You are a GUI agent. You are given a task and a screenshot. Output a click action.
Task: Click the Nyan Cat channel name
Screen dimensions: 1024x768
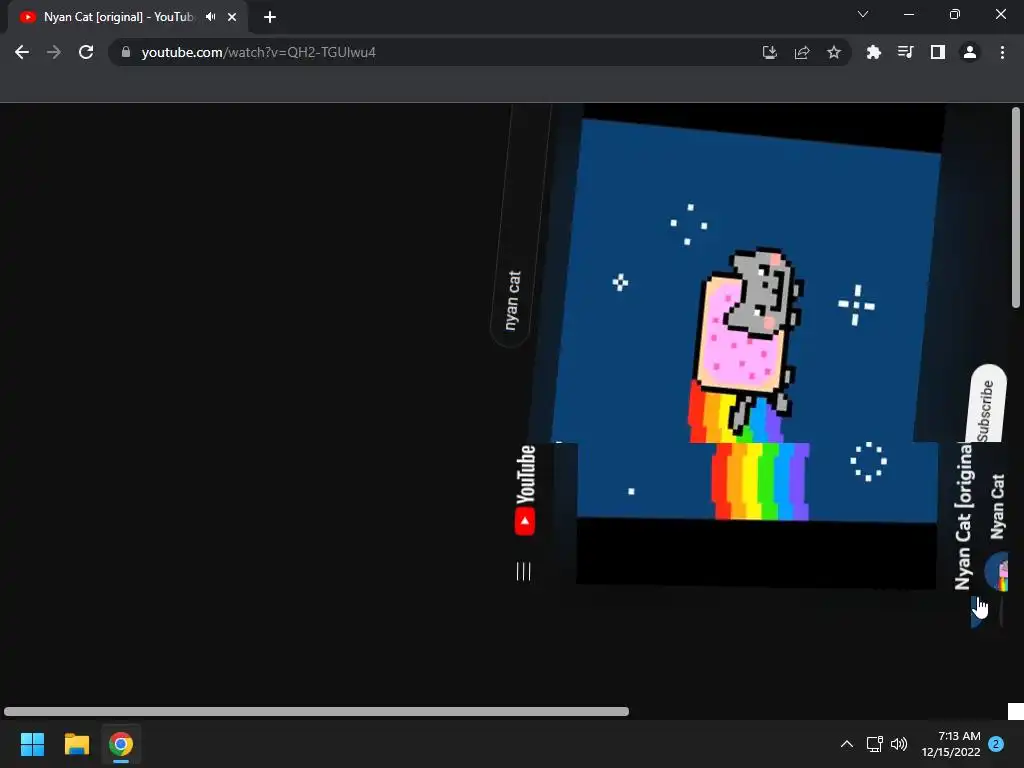coord(997,507)
